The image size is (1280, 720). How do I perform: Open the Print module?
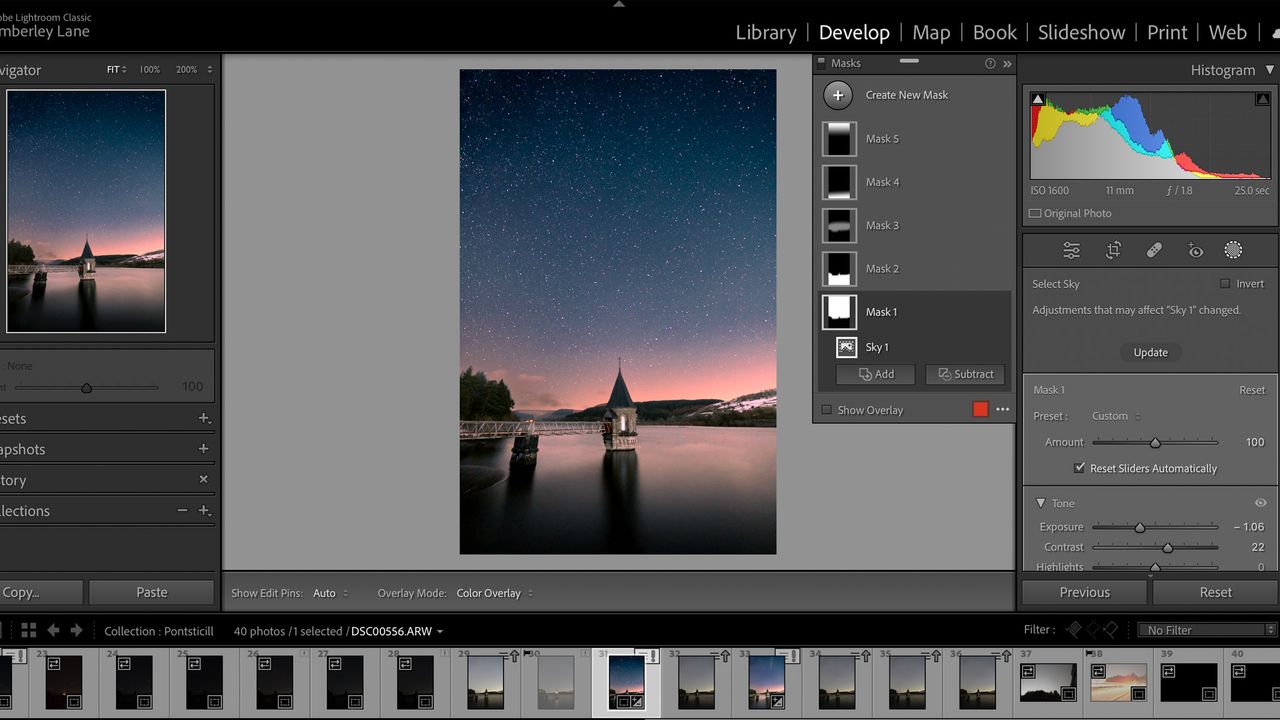[x=1167, y=32]
